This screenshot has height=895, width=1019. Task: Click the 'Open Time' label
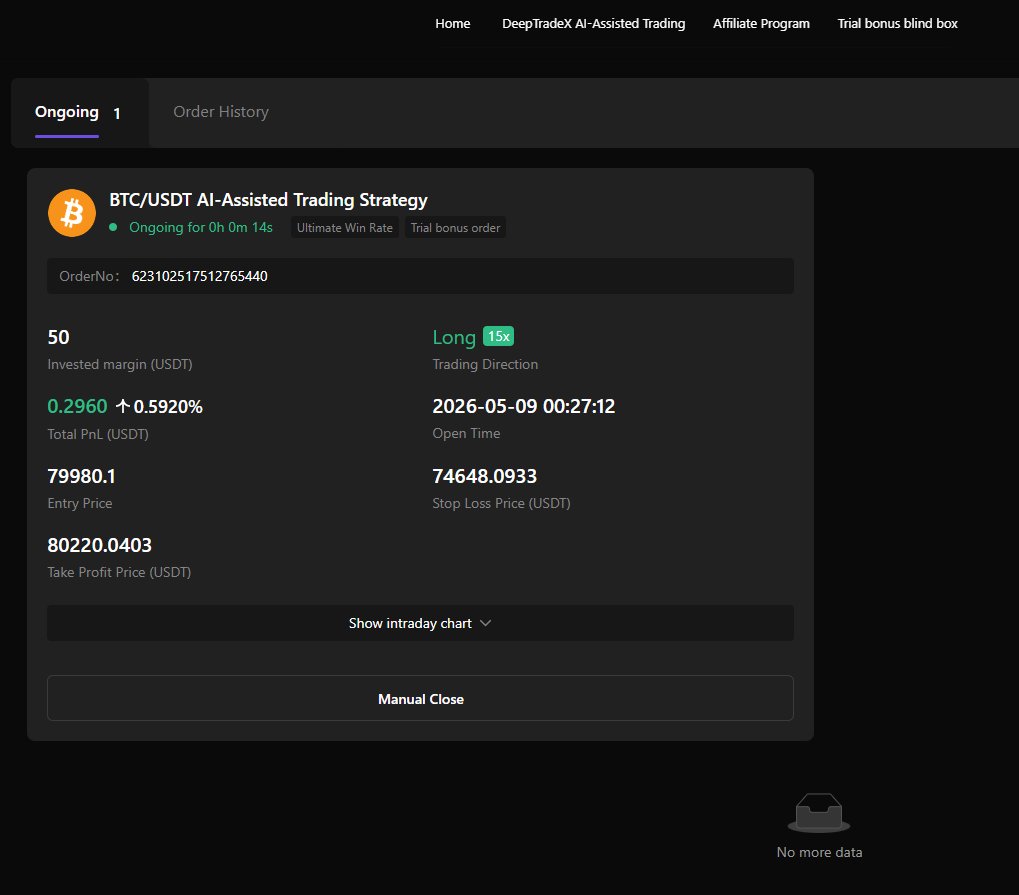[x=467, y=434]
